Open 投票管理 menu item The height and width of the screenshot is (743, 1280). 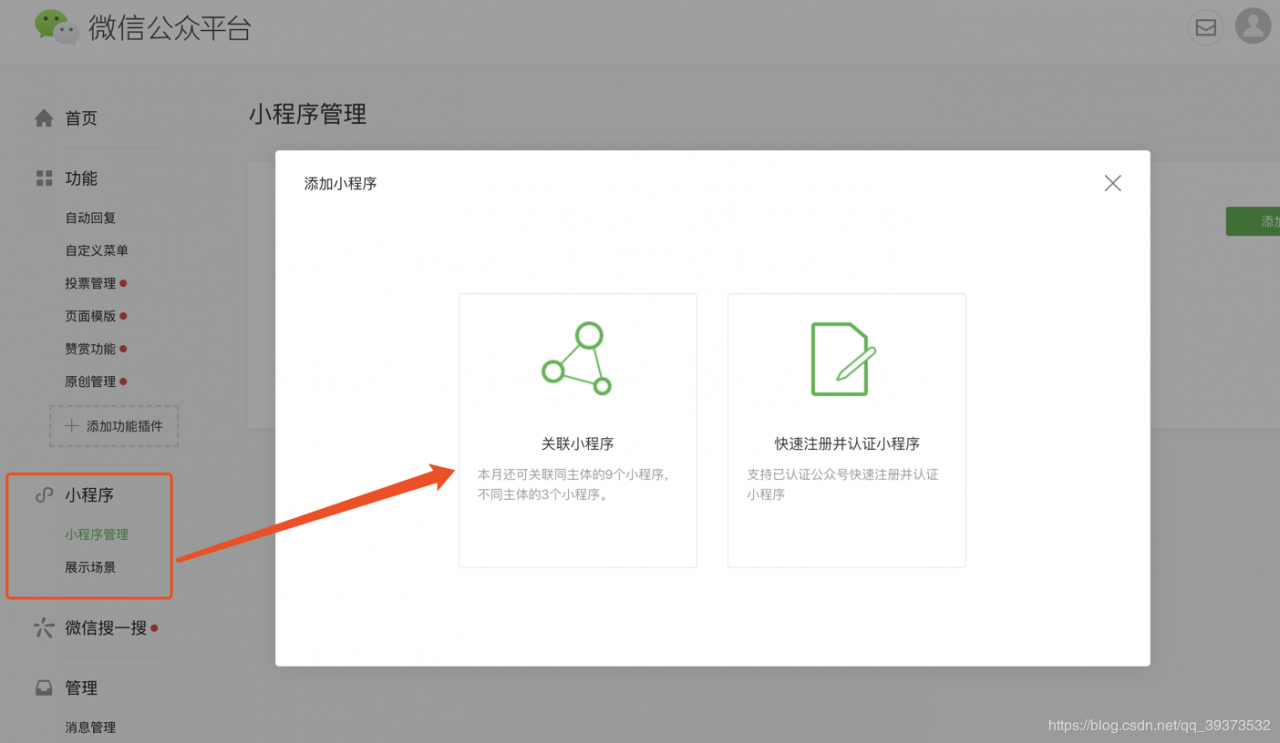[x=91, y=284]
